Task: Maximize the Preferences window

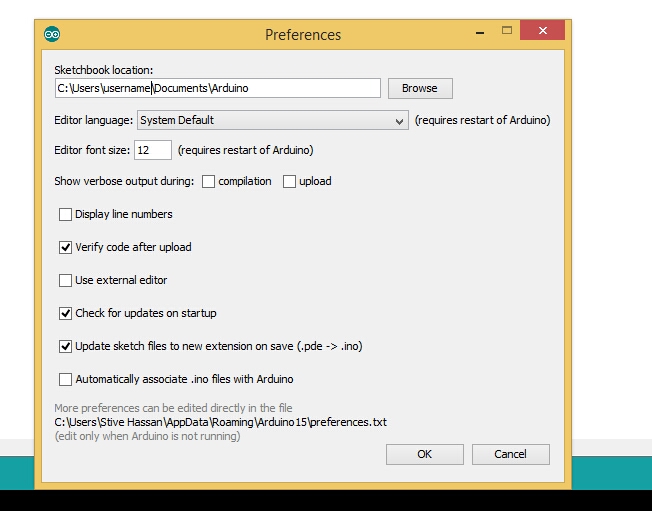Action: [x=507, y=30]
